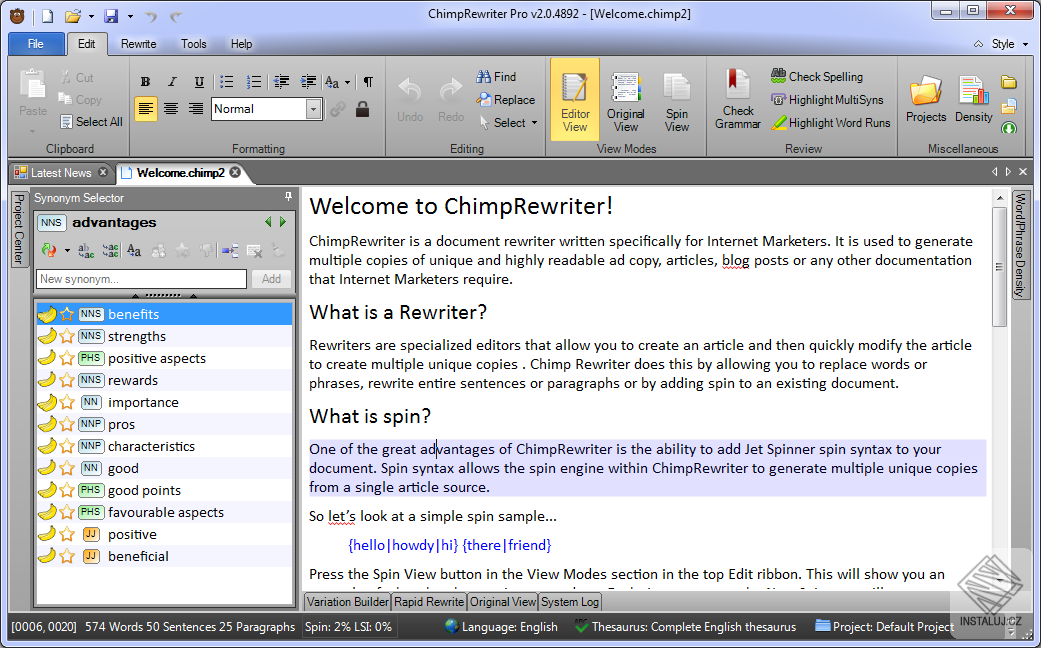1041x648 pixels.
Task: Open the Original View bottom tab
Action: click(x=503, y=602)
